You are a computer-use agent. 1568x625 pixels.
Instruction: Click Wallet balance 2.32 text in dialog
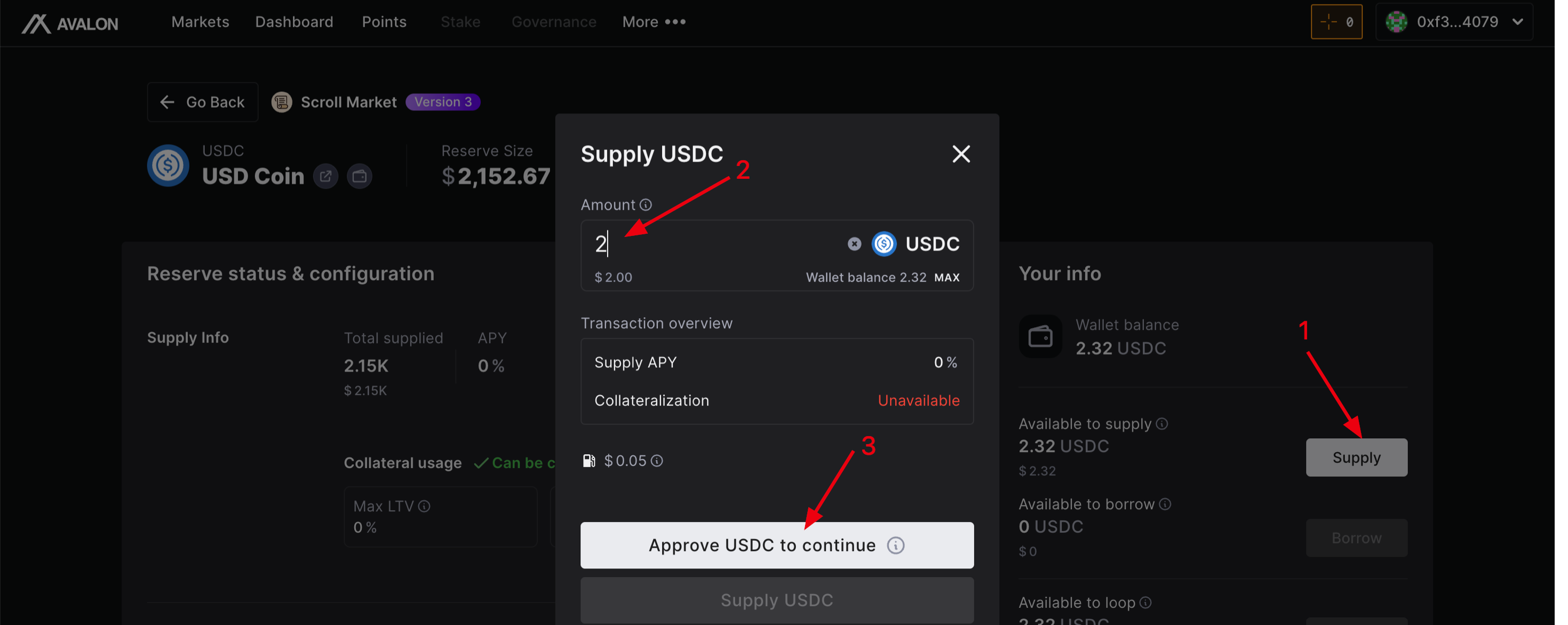click(865, 278)
